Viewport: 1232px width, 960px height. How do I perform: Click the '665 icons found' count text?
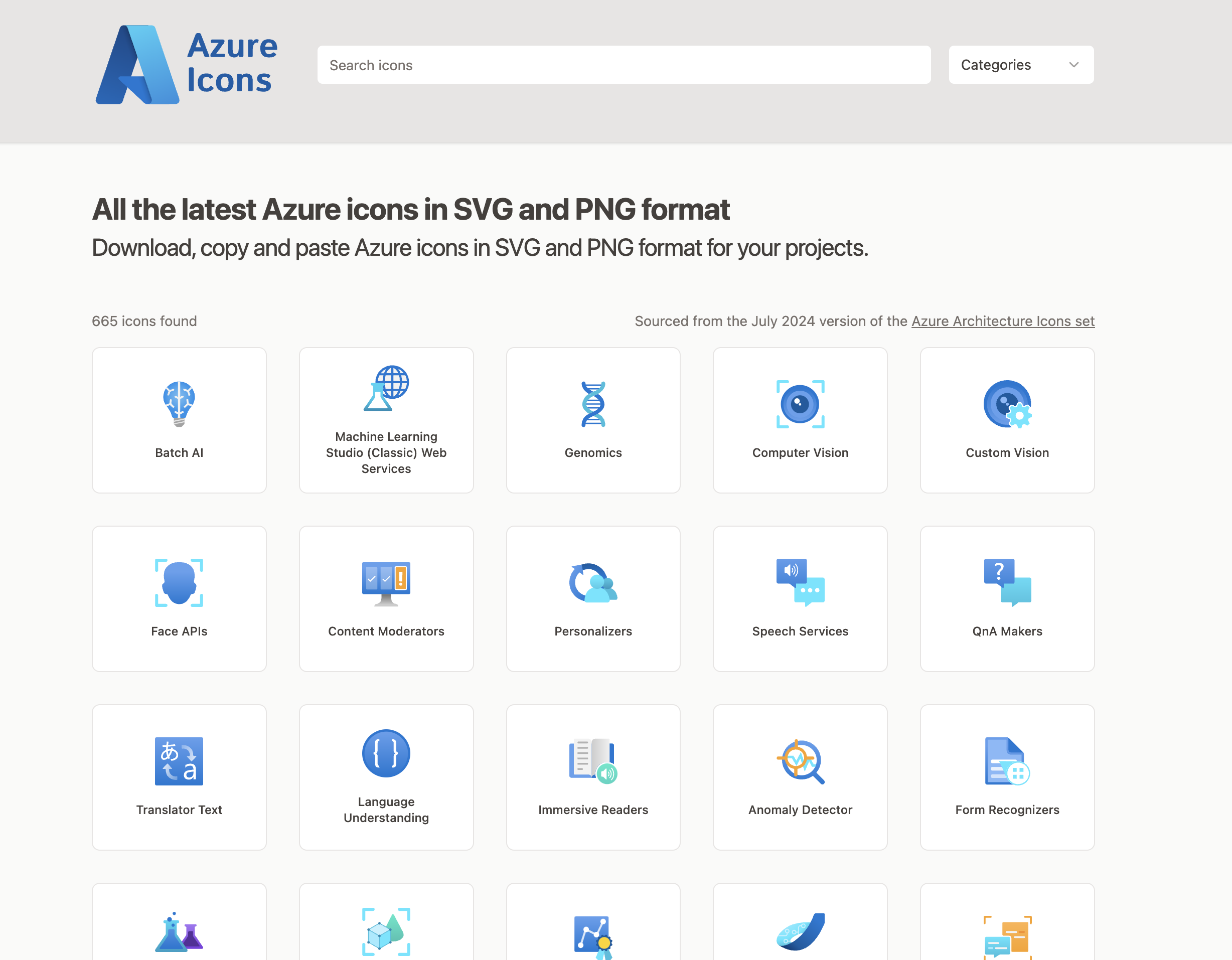144,321
